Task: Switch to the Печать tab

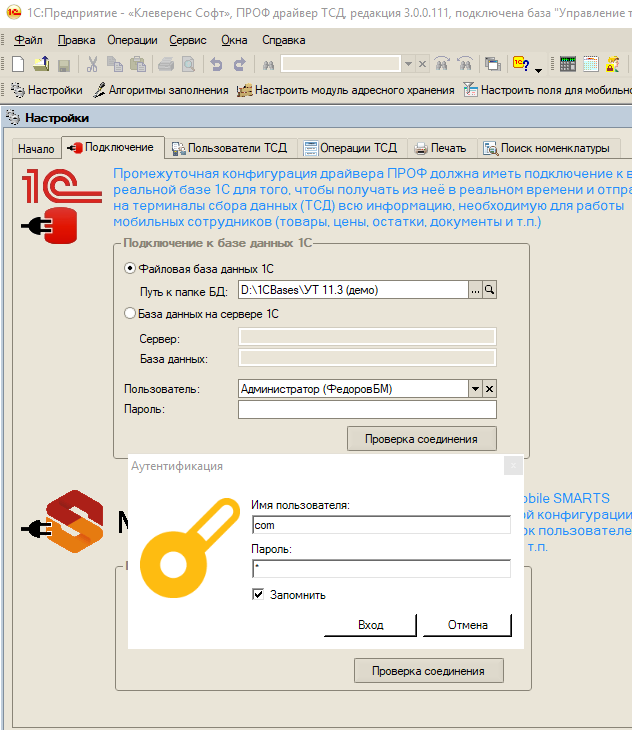Action: click(x=442, y=148)
